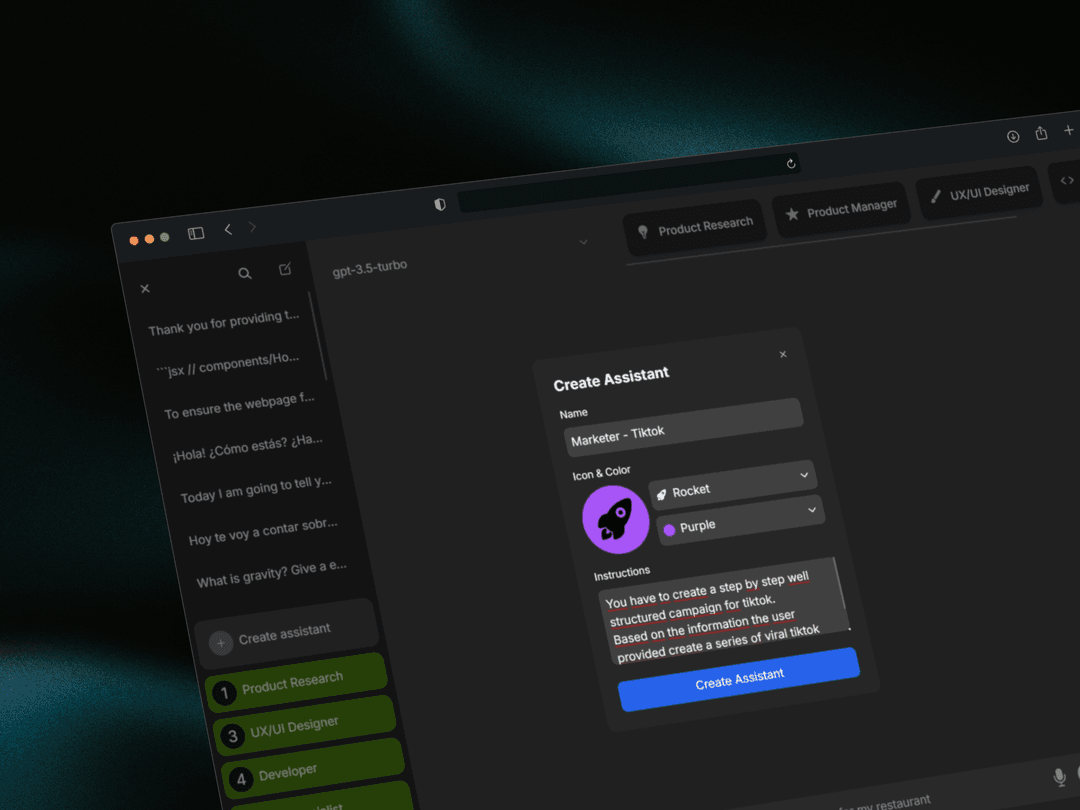Close the Create Assistant dialog

click(783, 354)
